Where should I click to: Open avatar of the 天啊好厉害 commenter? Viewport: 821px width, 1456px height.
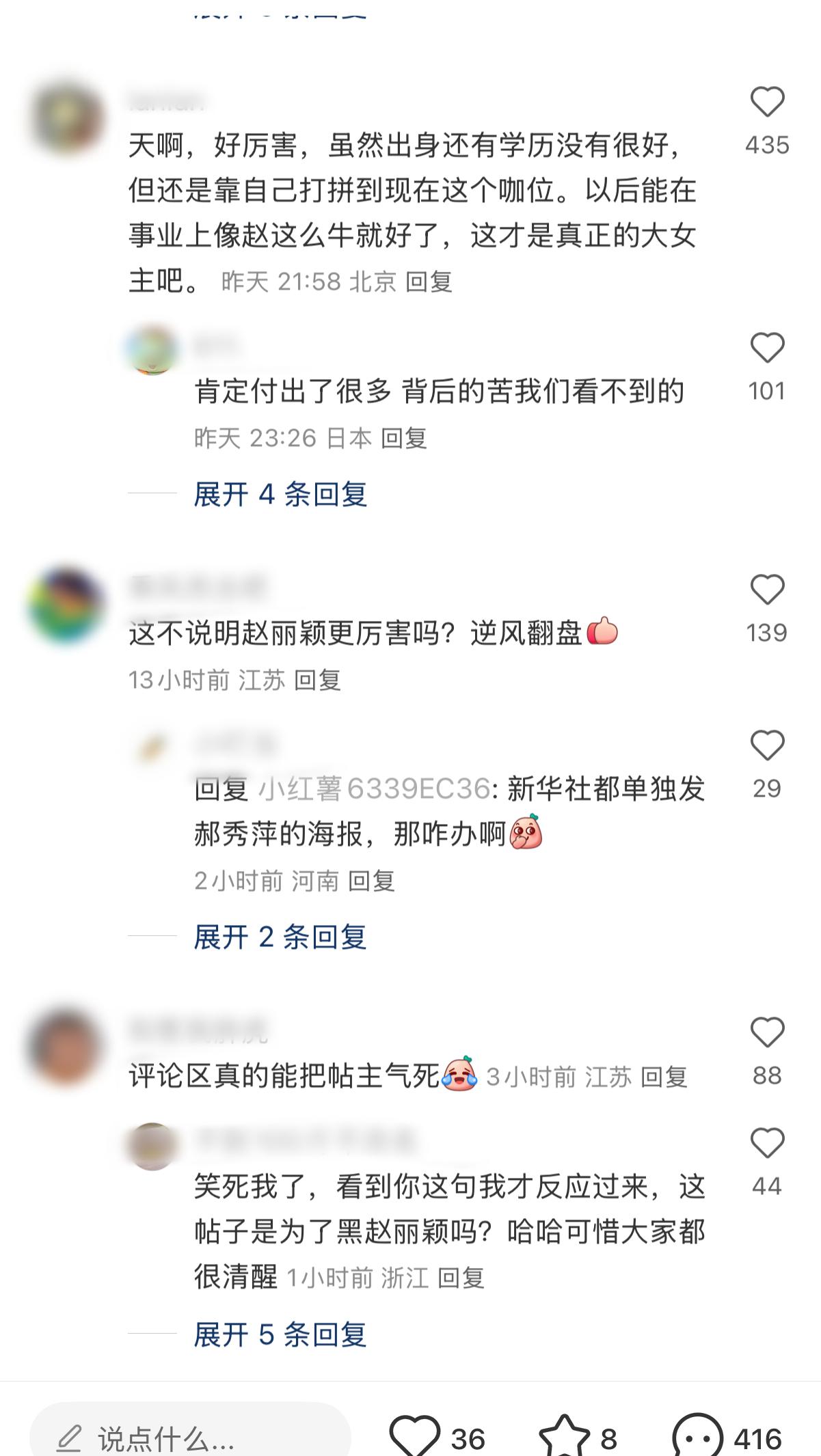click(66, 118)
